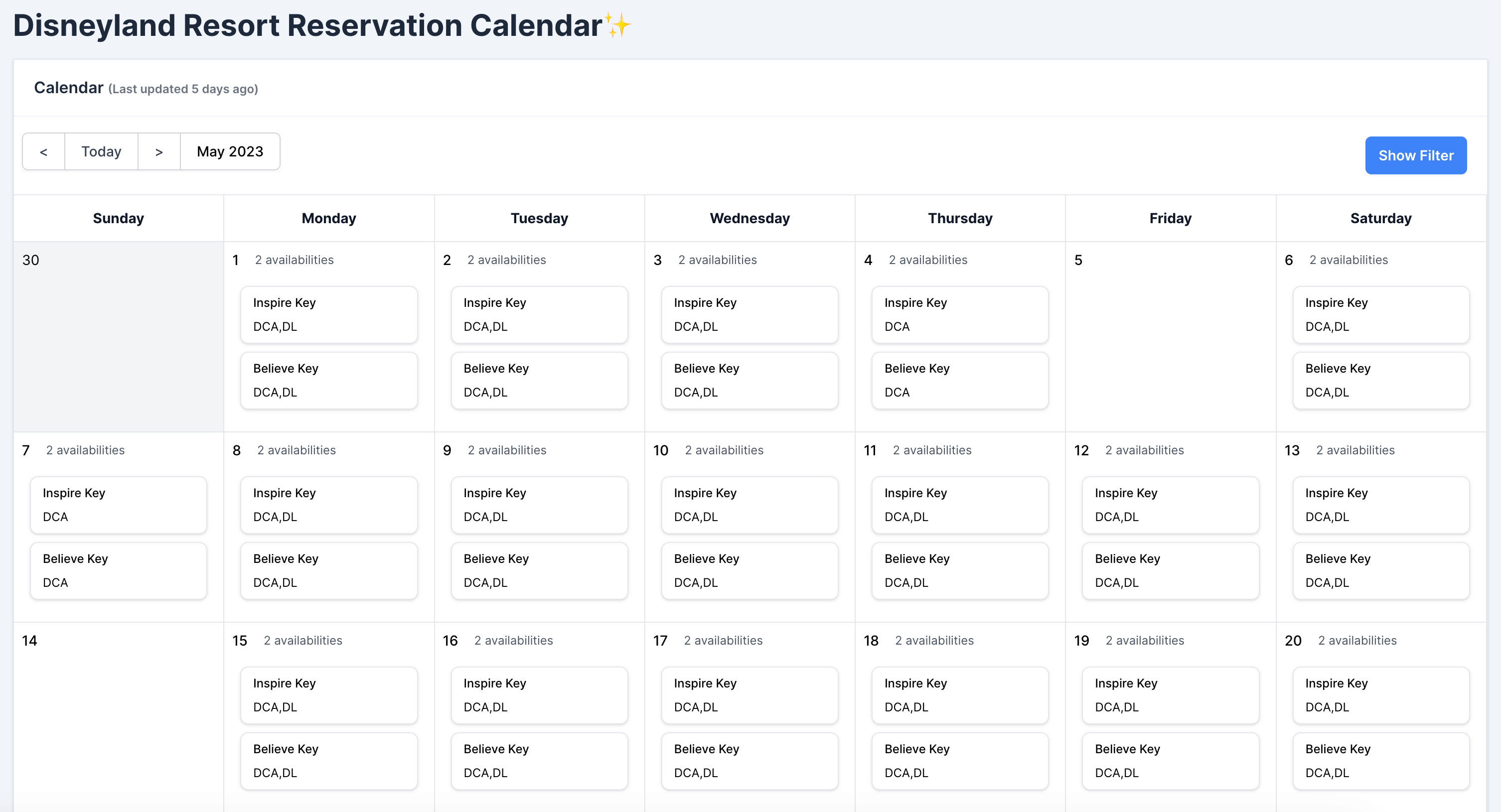Click the May 2023 month label
This screenshot has width=1501, height=812.
230,151
